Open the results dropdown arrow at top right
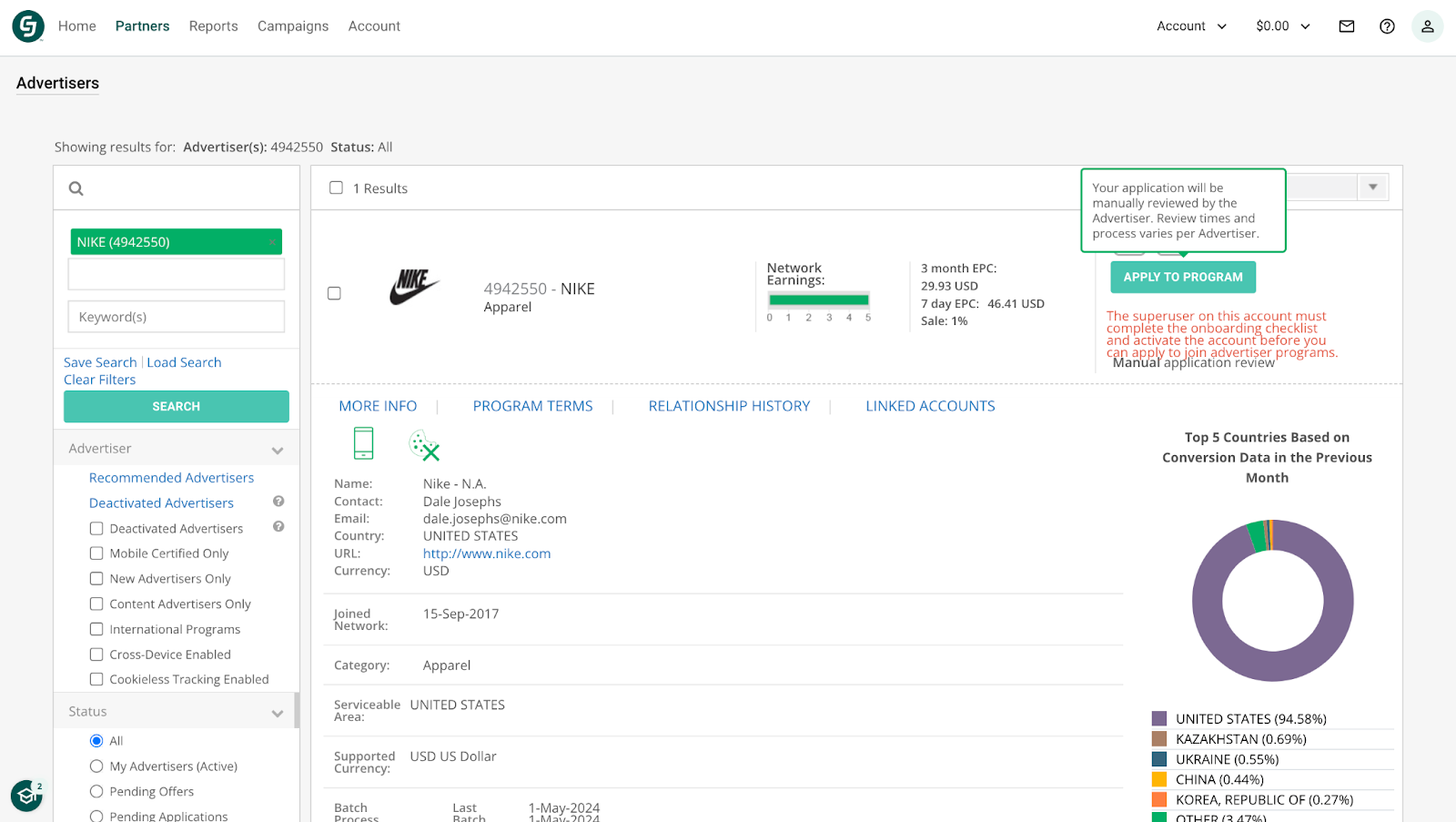 coord(1373,188)
